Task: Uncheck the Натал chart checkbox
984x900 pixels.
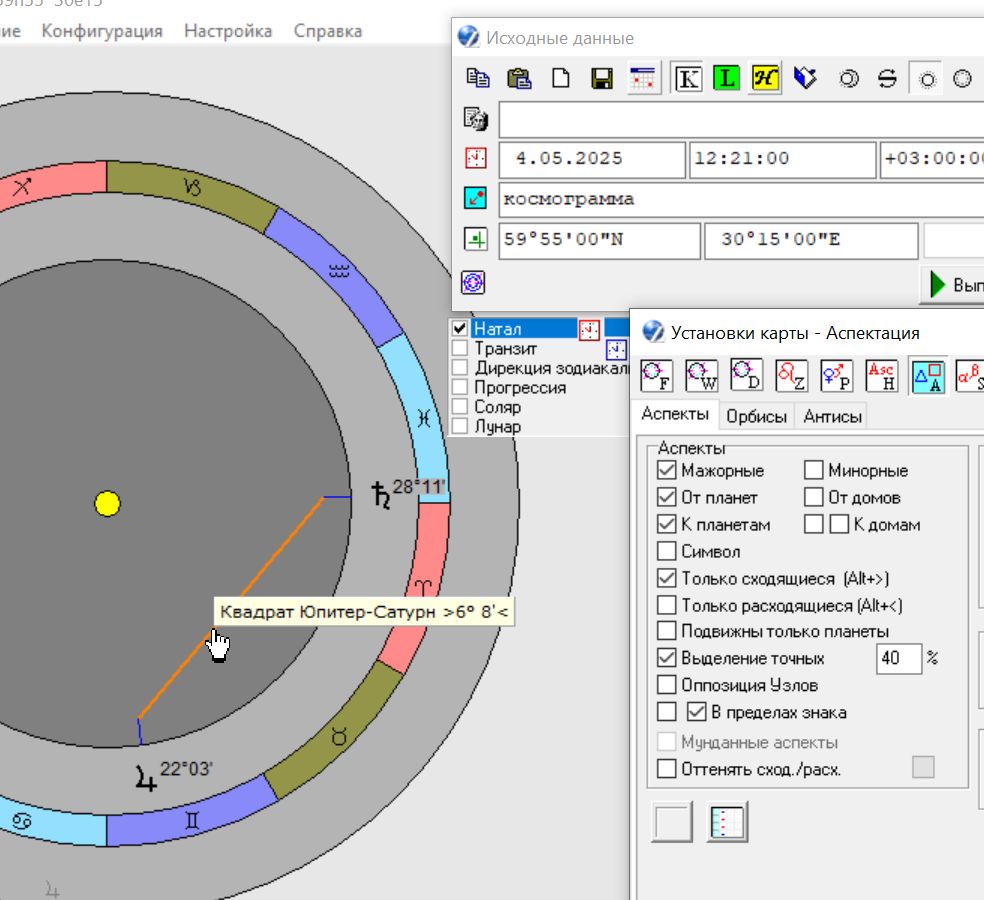Action: click(460, 328)
